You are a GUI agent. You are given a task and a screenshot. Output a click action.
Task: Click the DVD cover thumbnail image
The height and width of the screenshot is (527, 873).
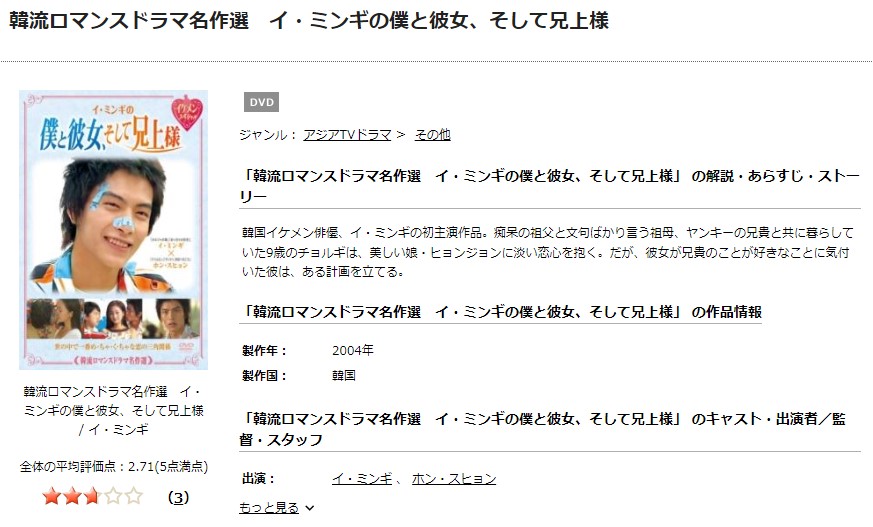(114, 230)
